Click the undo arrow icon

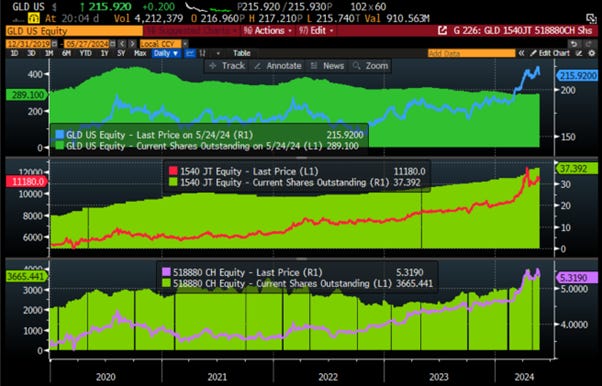(x=574, y=44)
